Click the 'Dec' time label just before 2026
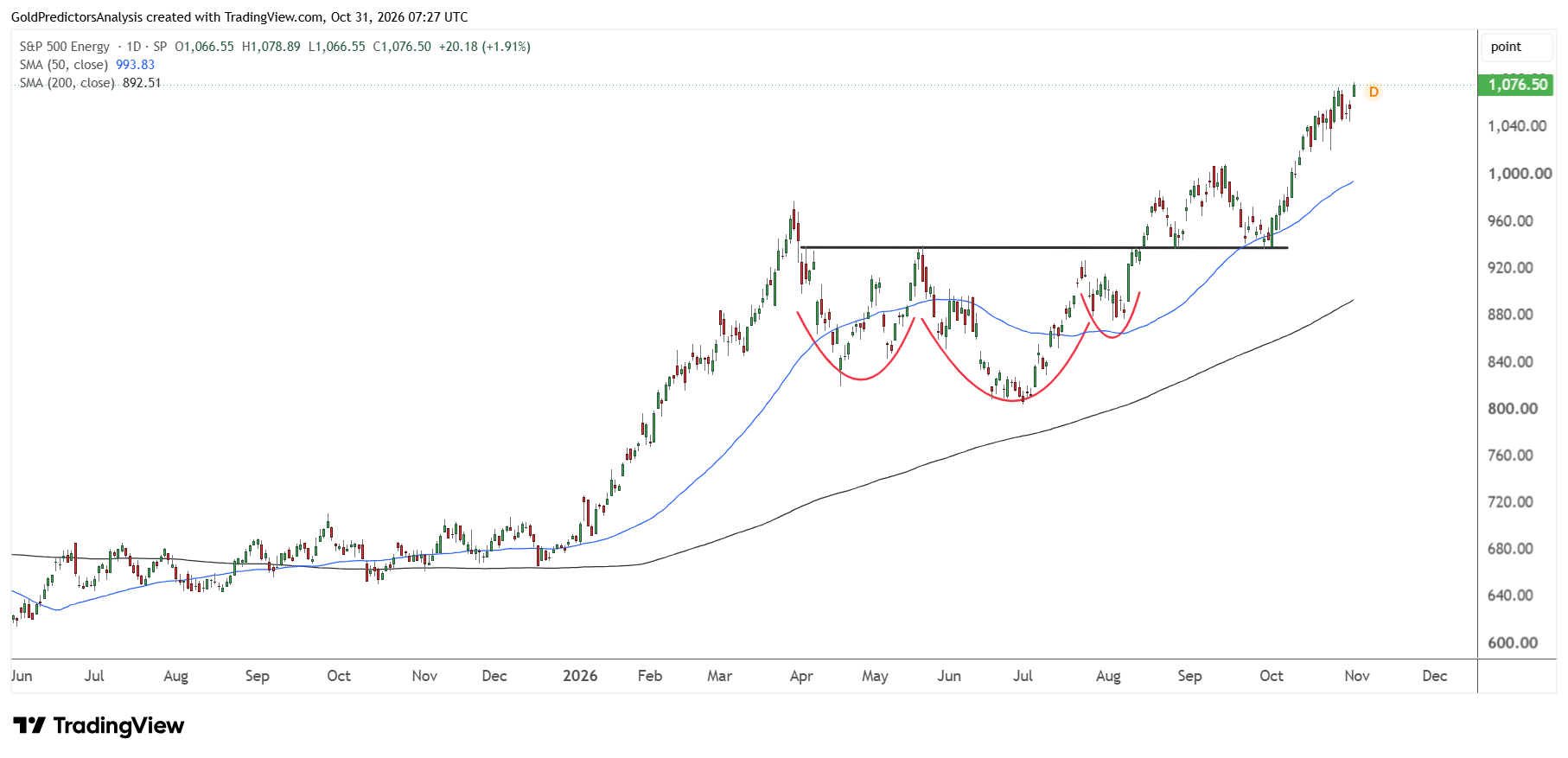 pos(494,676)
